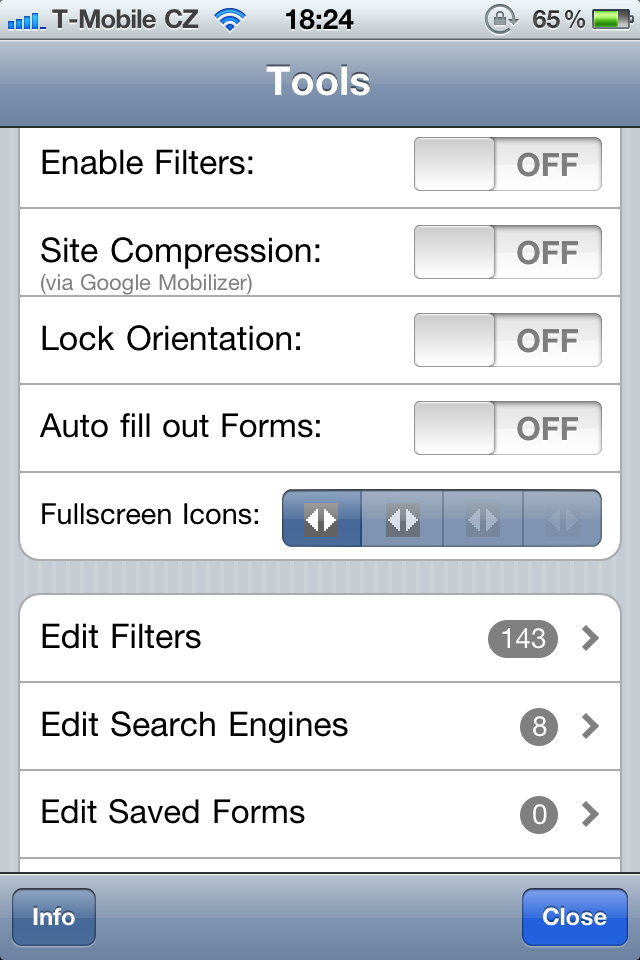
Task: Tap the chevron beside Edit Search Engines
Action: click(x=590, y=726)
